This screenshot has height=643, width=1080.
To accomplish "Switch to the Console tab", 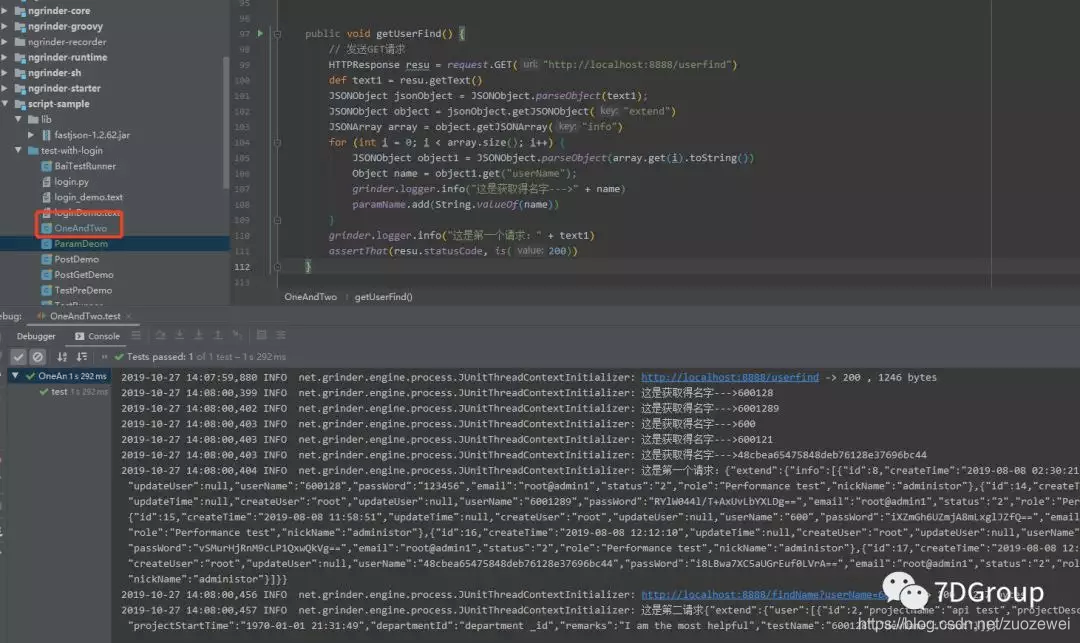I will coord(97,336).
